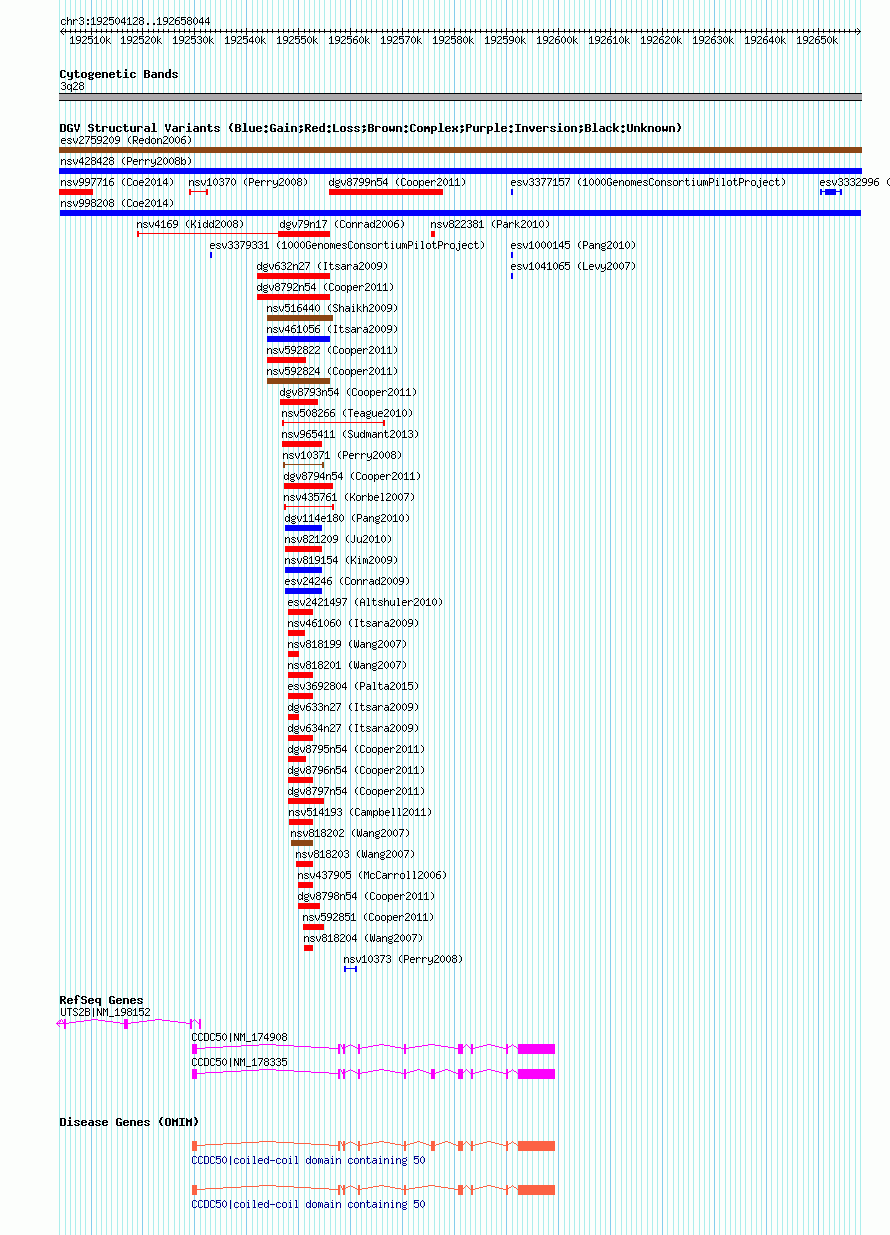Click nsv10370 (Perry2008) variant label

[248, 182]
